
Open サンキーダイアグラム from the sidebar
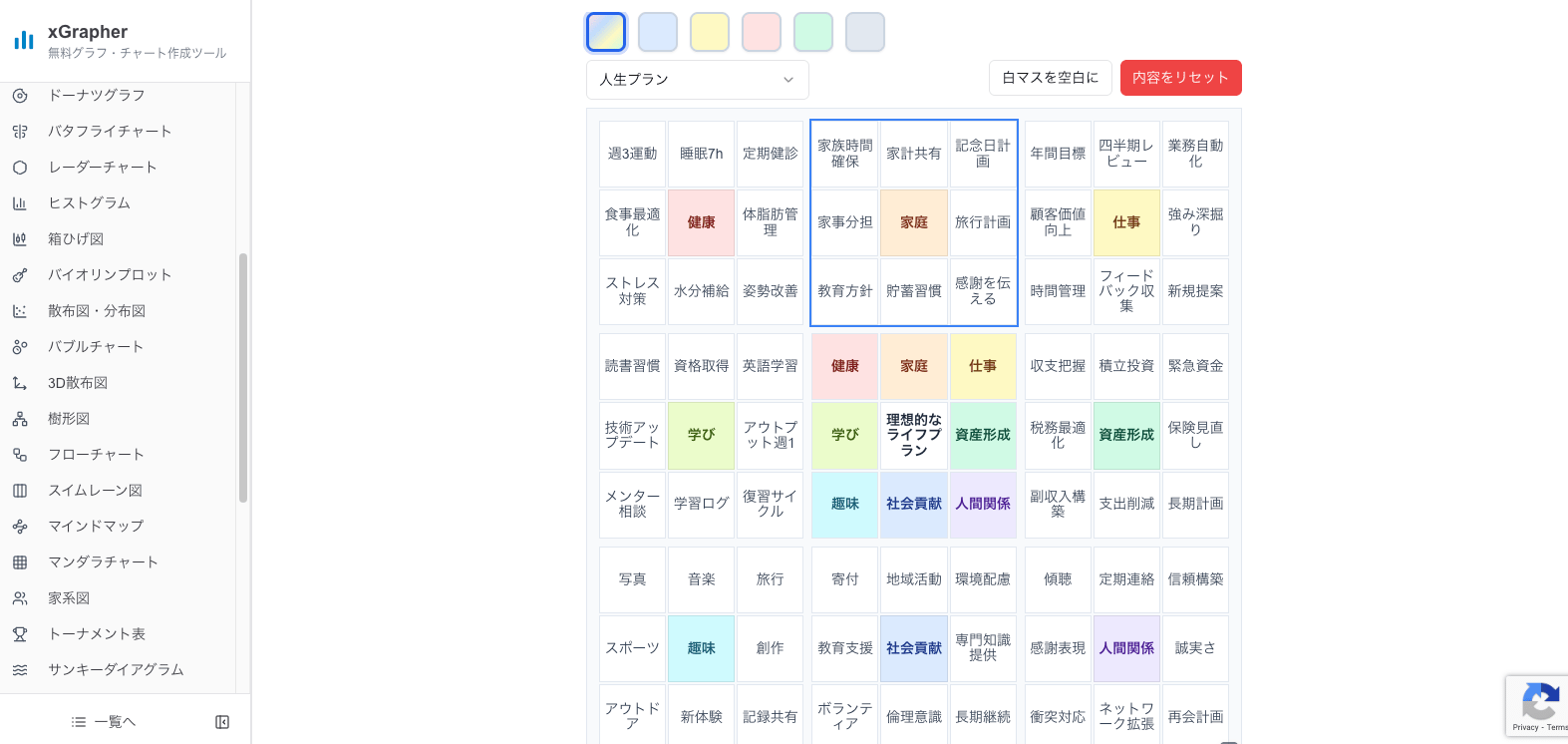118,670
